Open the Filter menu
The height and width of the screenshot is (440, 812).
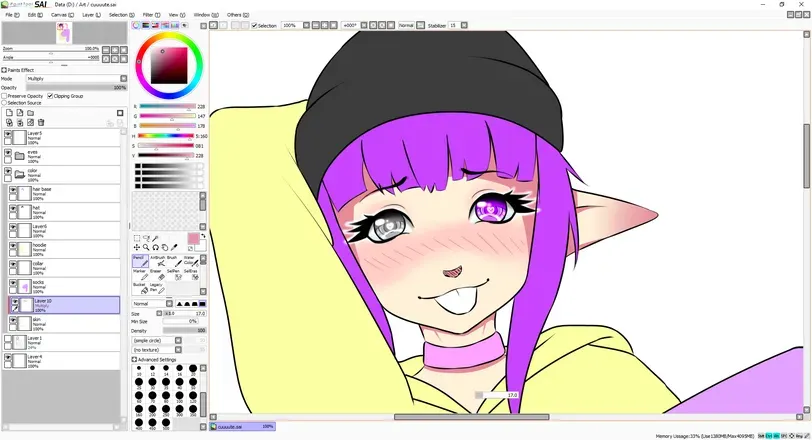pyautogui.click(x=151, y=15)
